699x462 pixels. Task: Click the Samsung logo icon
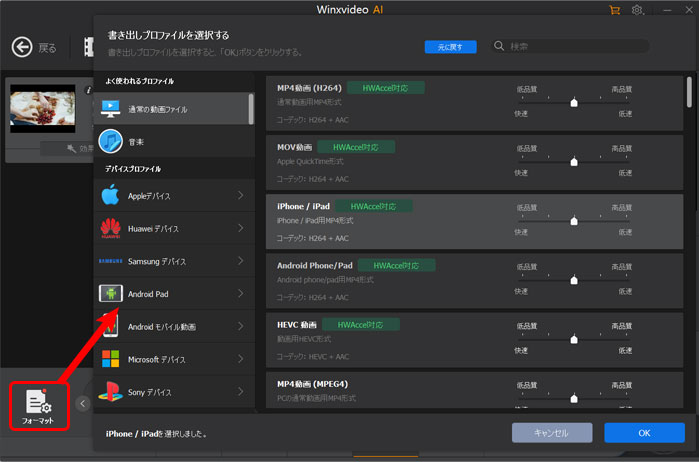pyautogui.click(x=110, y=261)
